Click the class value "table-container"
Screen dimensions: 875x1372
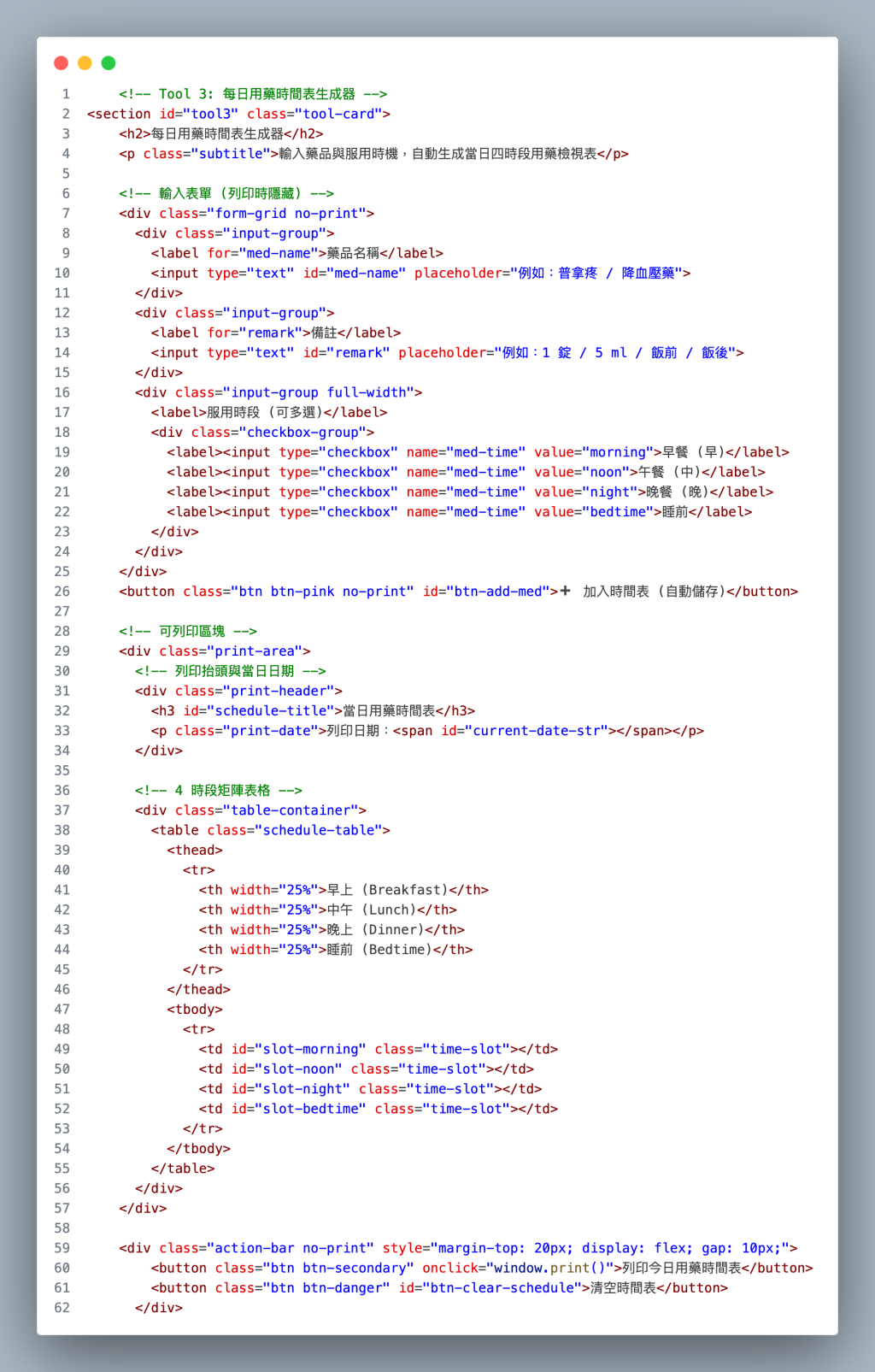point(291,810)
